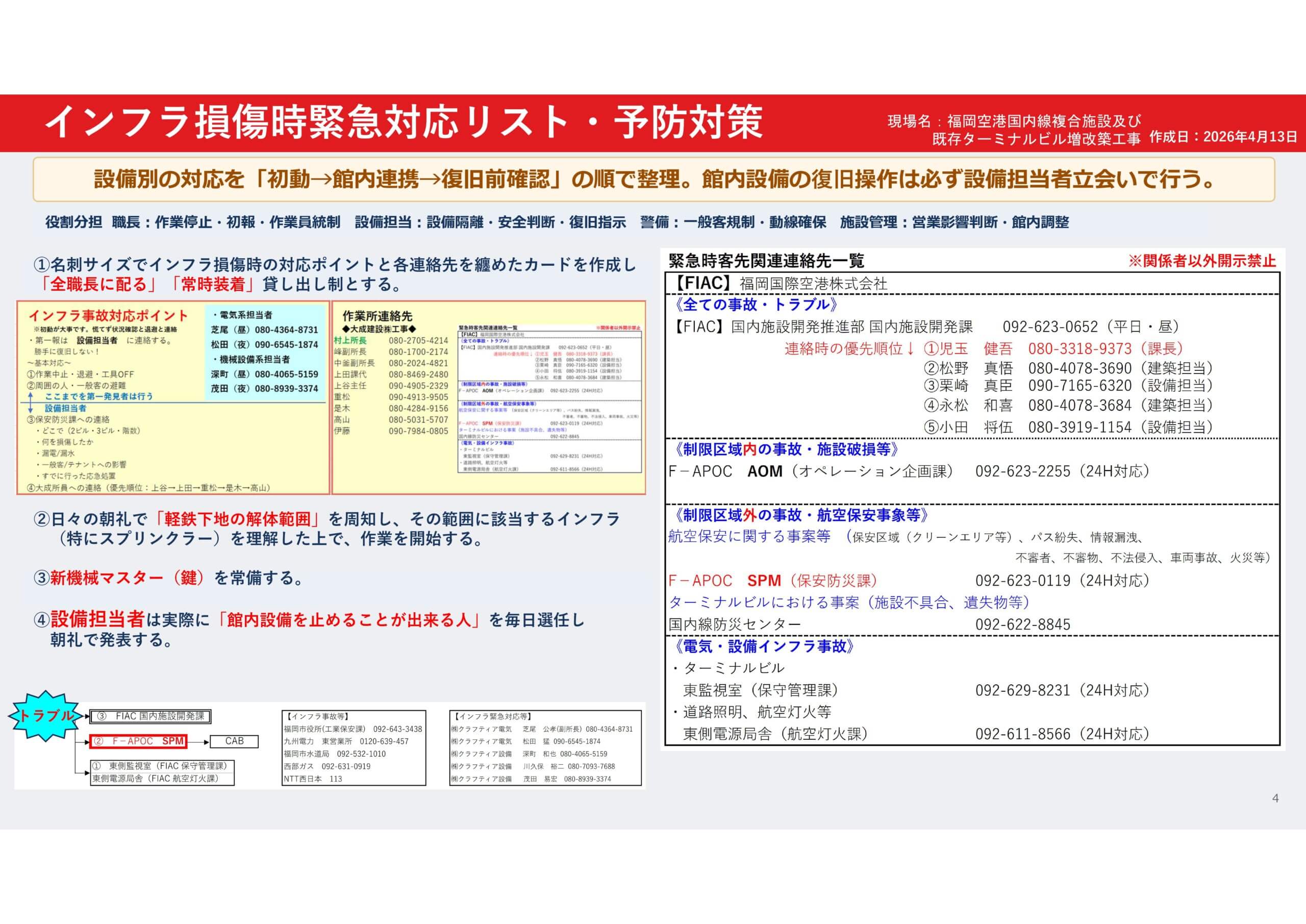Click the large heading 緊急時客先関連連絡先一覧
Image resolution: width=1306 pixels, height=924 pixels.
click(767, 261)
